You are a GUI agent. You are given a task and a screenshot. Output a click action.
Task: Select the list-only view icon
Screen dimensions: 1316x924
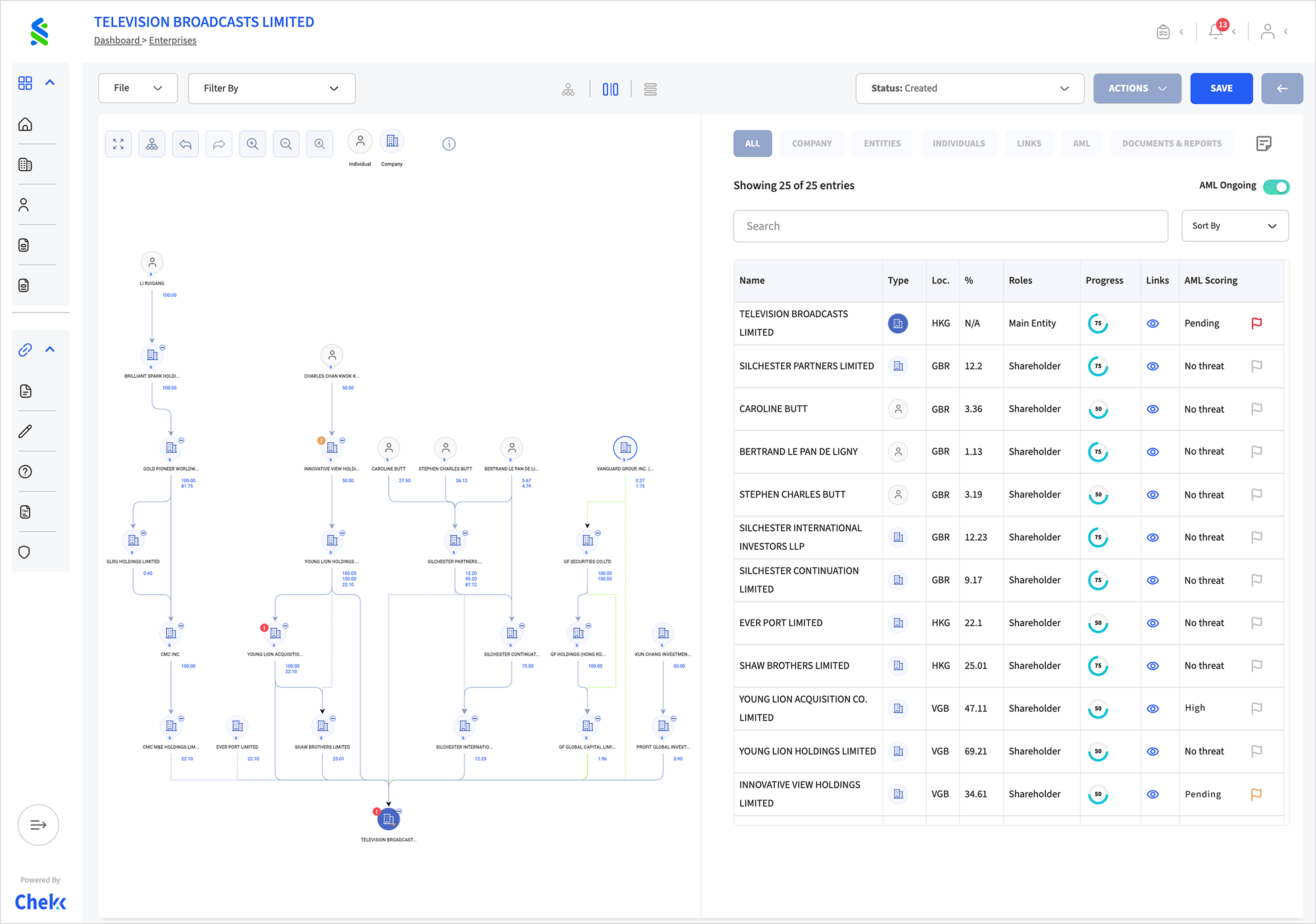click(650, 89)
